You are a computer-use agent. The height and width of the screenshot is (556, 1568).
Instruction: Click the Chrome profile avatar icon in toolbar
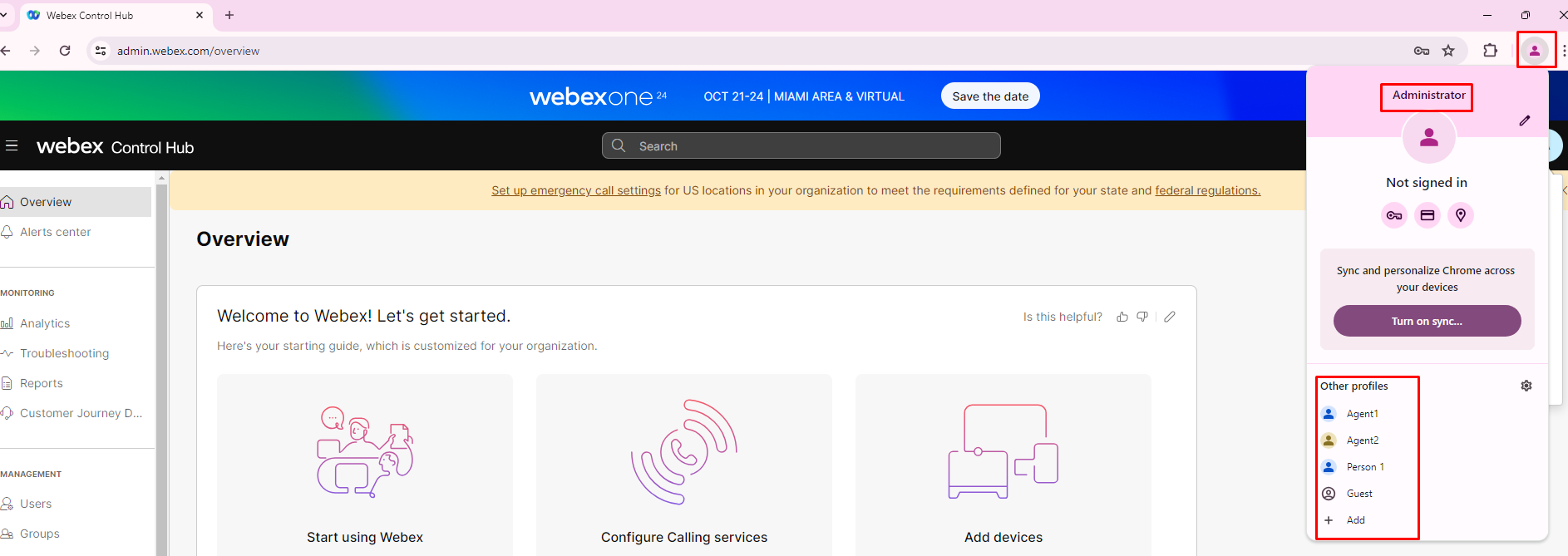[1535, 51]
